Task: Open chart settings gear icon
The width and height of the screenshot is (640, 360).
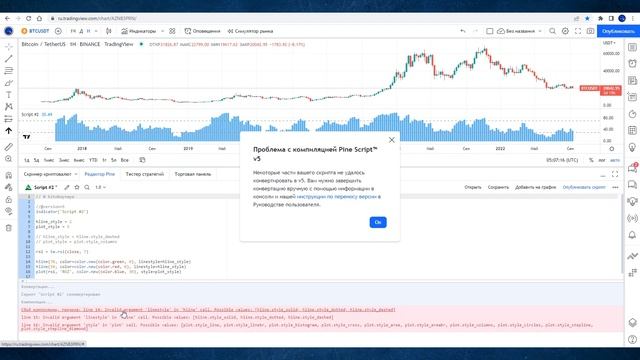Action: click(565, 31)
